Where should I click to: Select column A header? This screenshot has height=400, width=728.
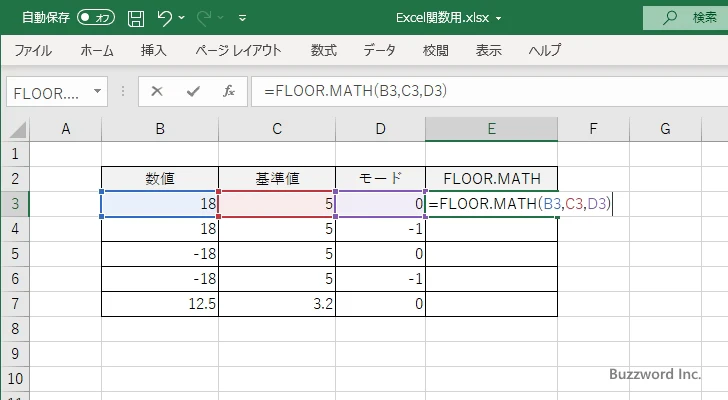click(x=65, y=129)
